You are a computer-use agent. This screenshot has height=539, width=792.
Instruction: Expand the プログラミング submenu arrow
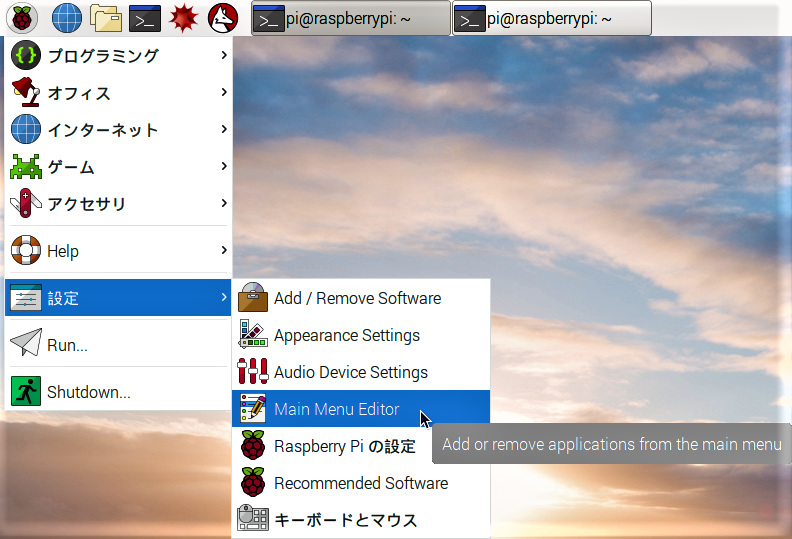[224, 55]
